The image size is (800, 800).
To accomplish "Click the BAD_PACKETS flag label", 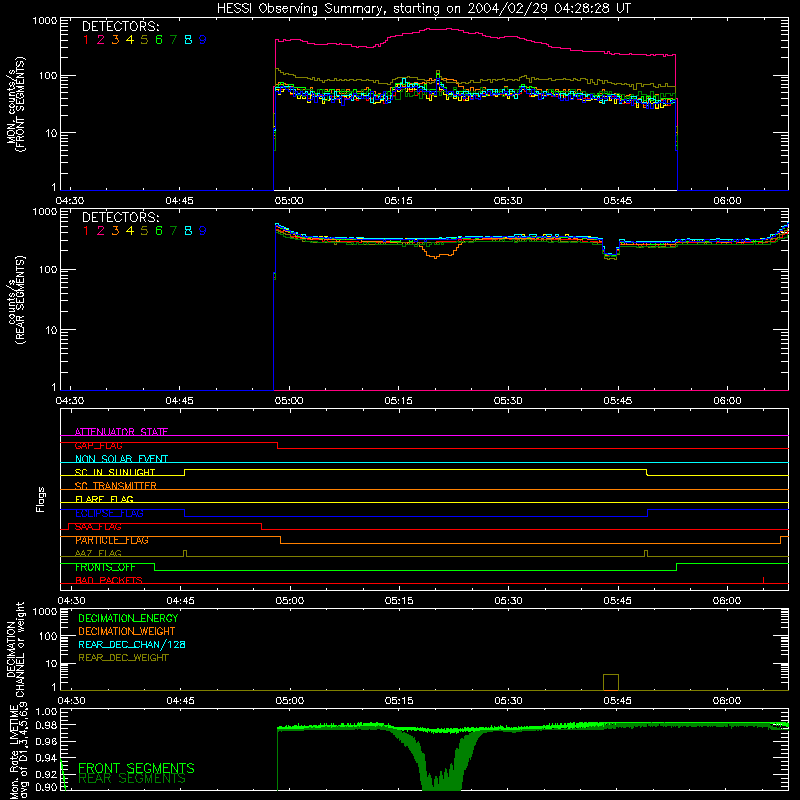I will click(x=109, y=581).
